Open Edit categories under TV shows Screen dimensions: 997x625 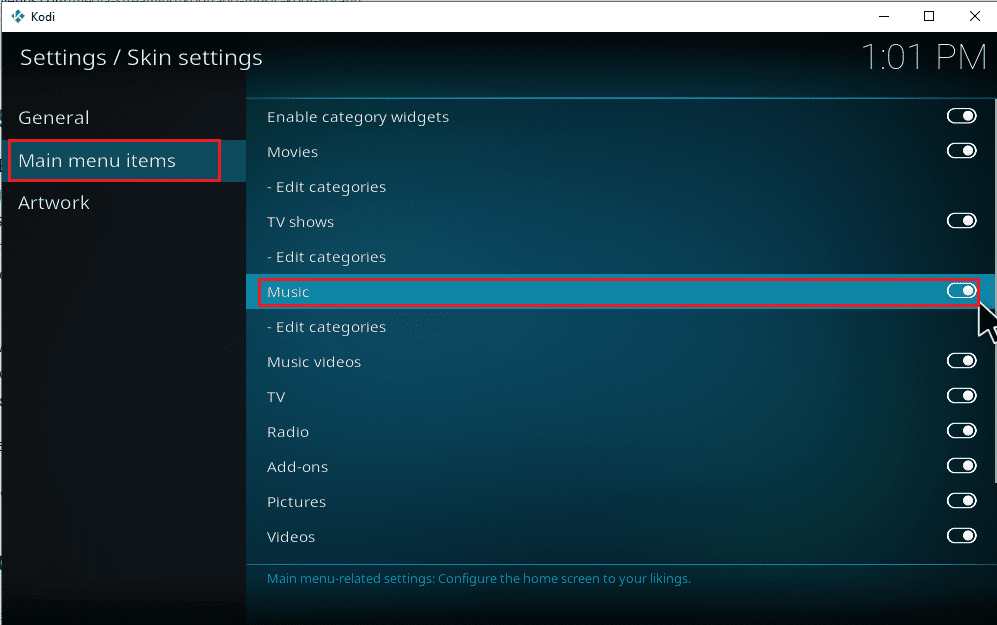tap(620, 257)
